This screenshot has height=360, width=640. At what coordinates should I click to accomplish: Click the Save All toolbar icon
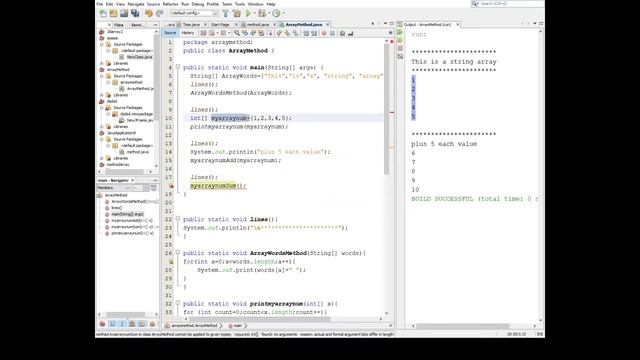point(135,13)
